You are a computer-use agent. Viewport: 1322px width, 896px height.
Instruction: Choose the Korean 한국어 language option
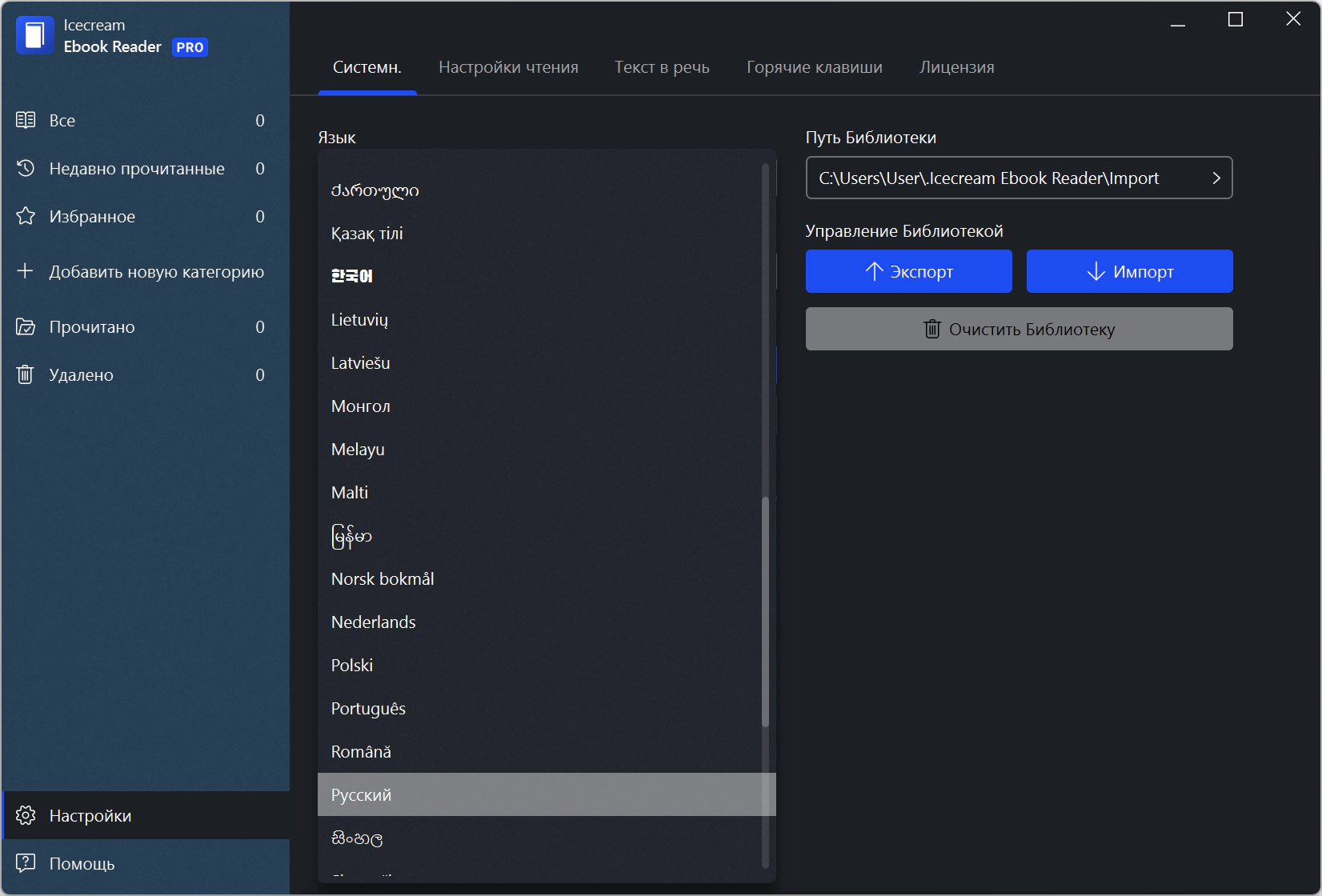coord(547,277)
